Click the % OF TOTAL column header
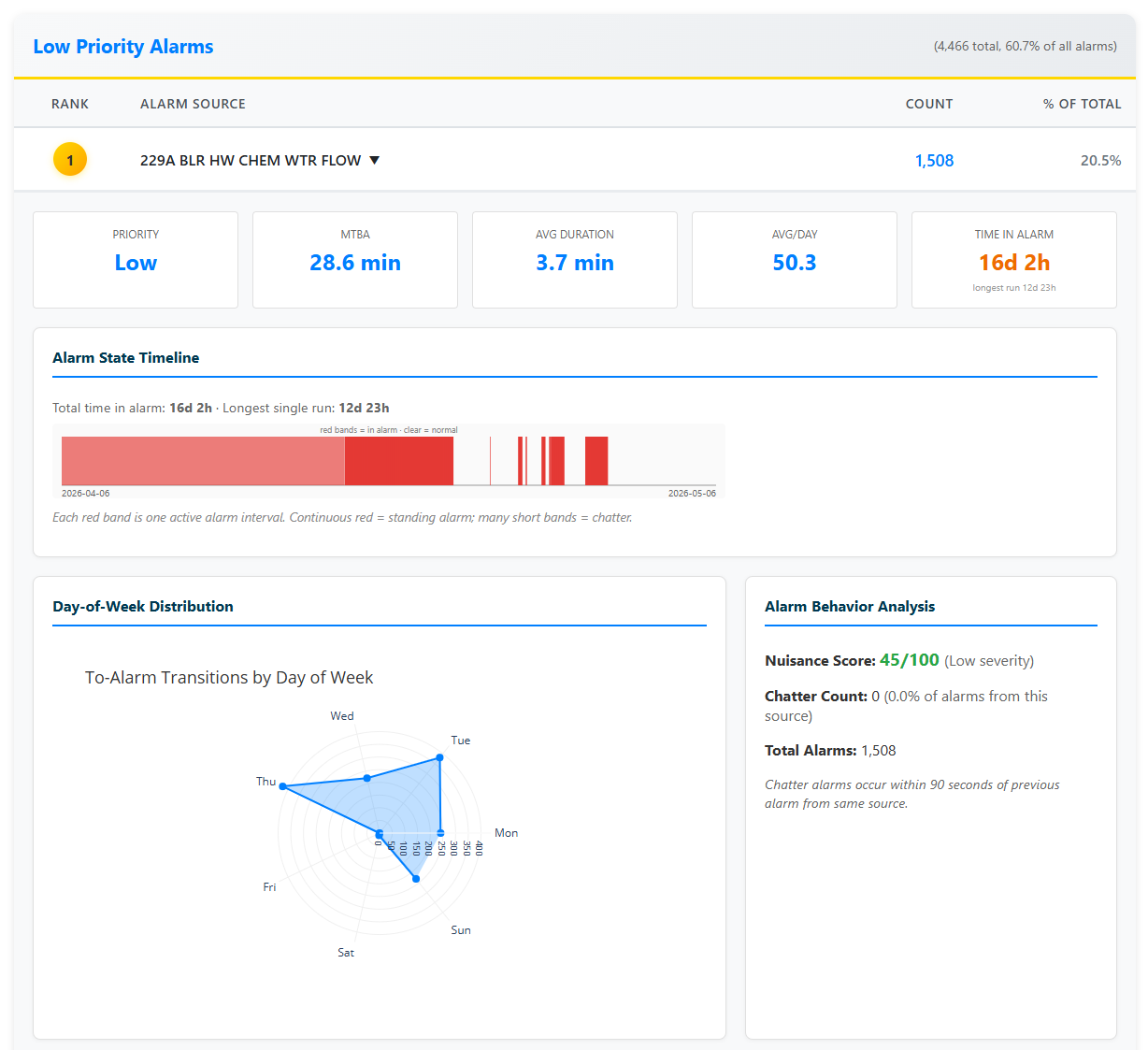Image resolution: width=1148 pixels, height=1050 pixels. (1082, 104)
